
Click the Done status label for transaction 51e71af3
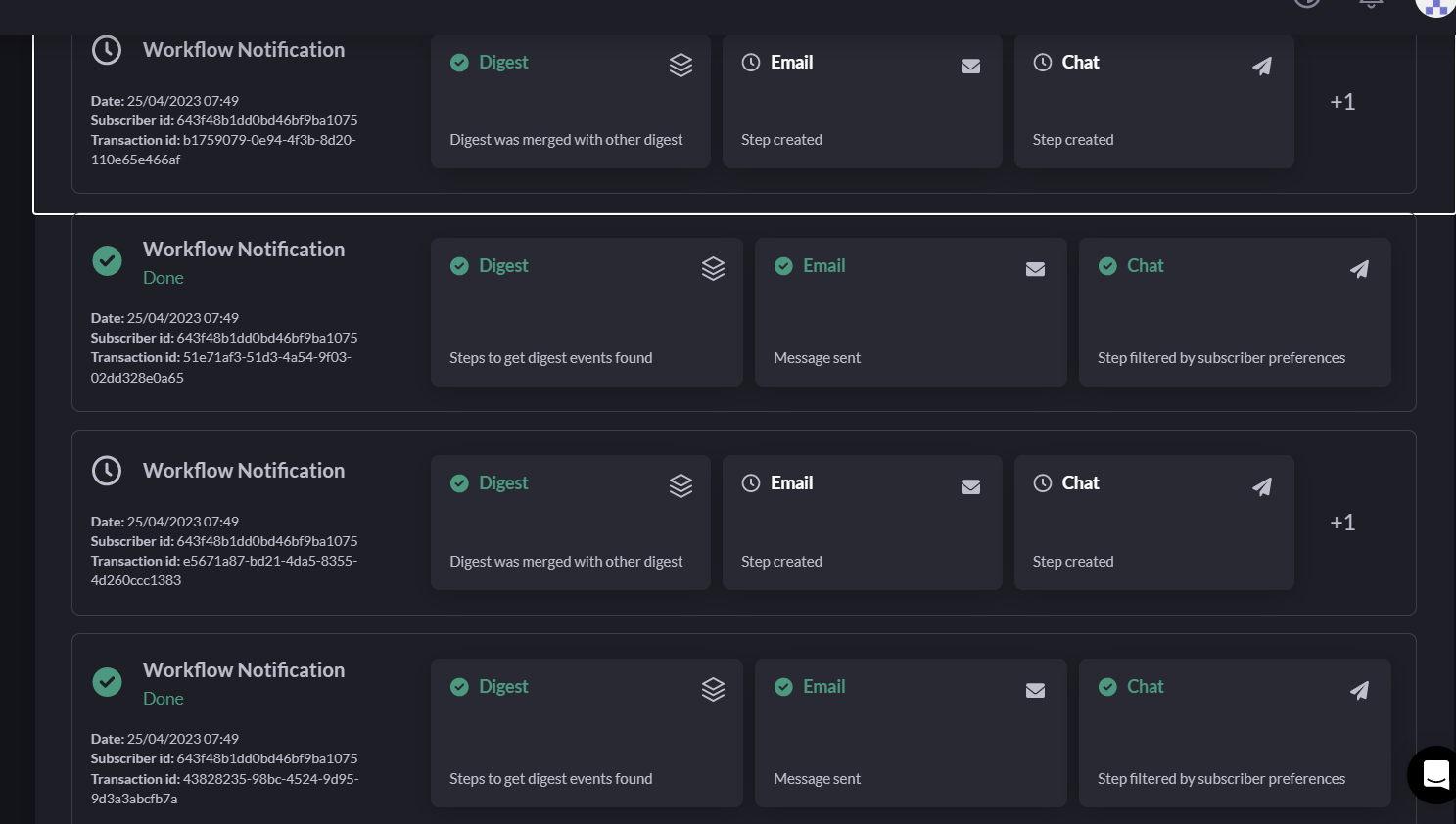[x=164, y=278]
